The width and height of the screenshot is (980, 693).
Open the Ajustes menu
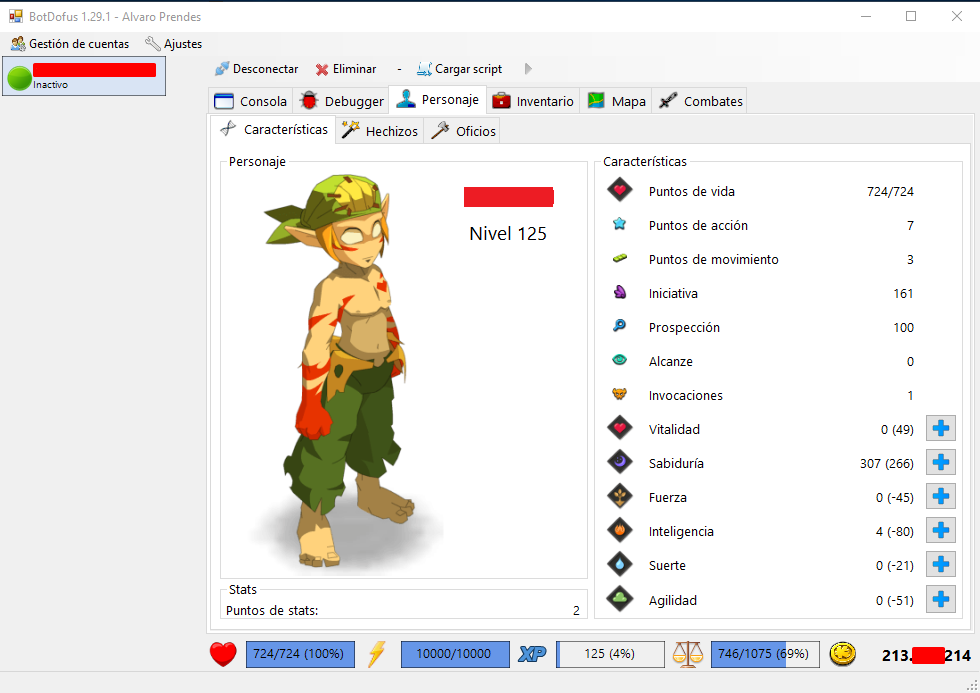point(173,44)
